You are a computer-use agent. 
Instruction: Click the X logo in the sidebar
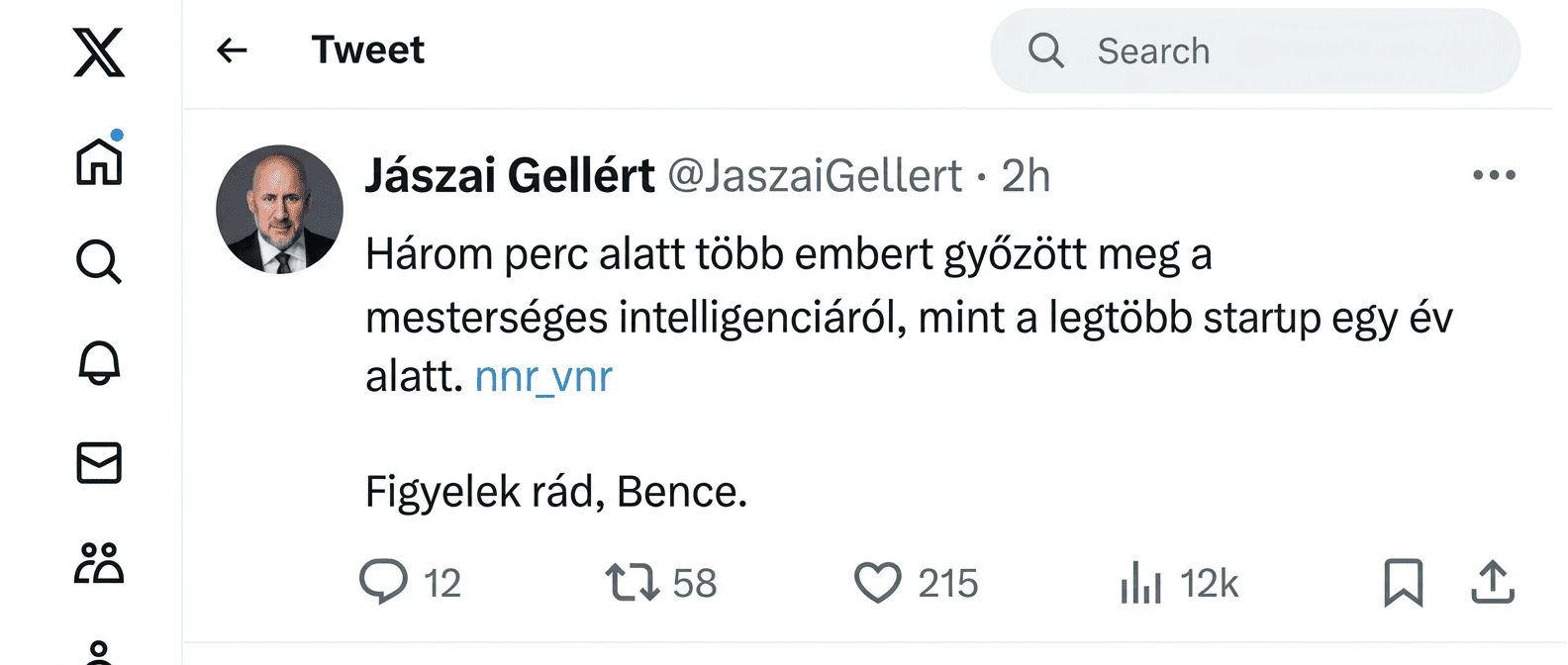(x=99, y=52)
